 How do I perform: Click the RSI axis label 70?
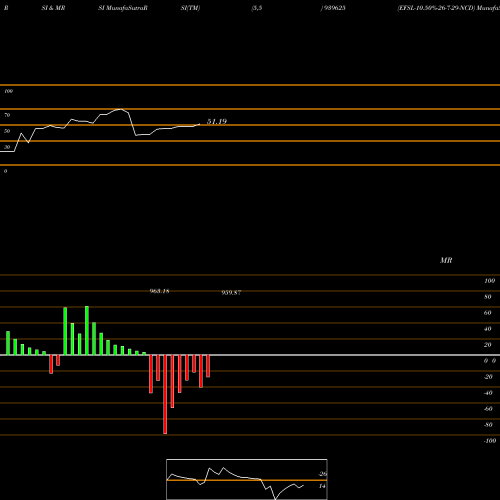7,115
